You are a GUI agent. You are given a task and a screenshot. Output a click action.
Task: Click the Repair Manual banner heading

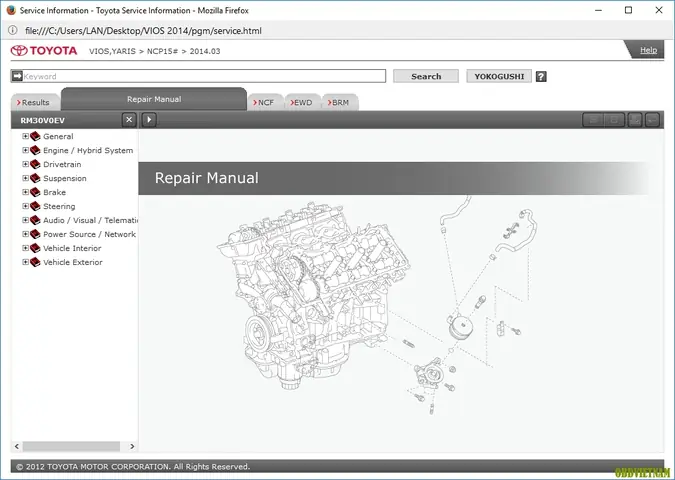coord(207,178)
